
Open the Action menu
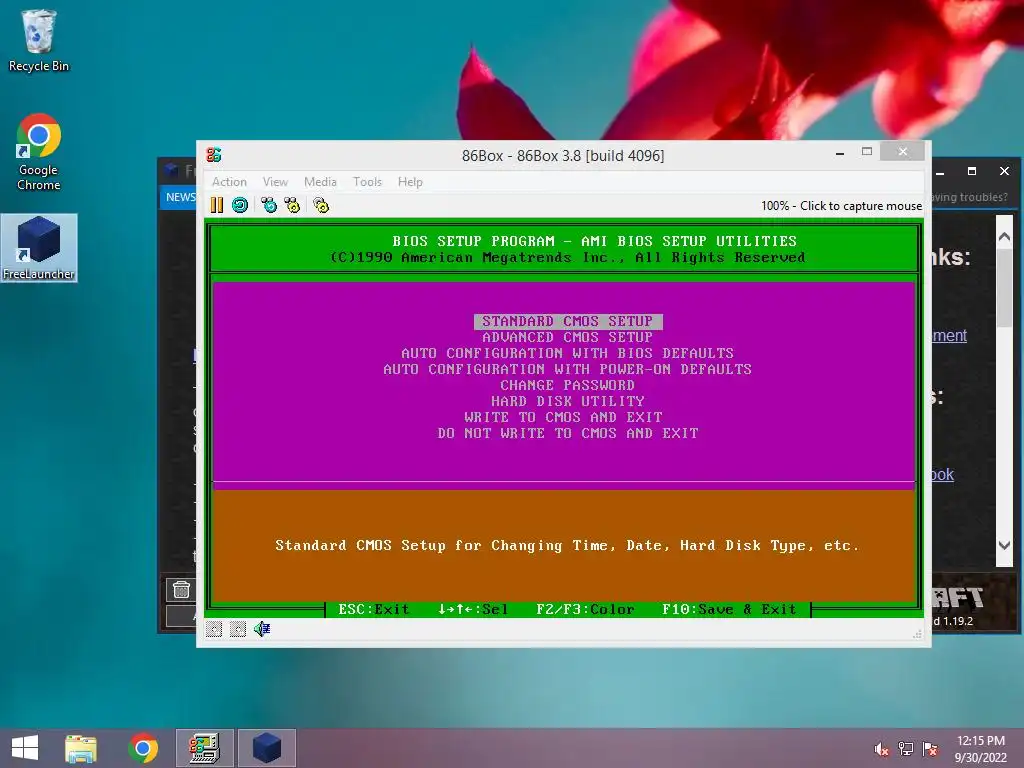229,182
